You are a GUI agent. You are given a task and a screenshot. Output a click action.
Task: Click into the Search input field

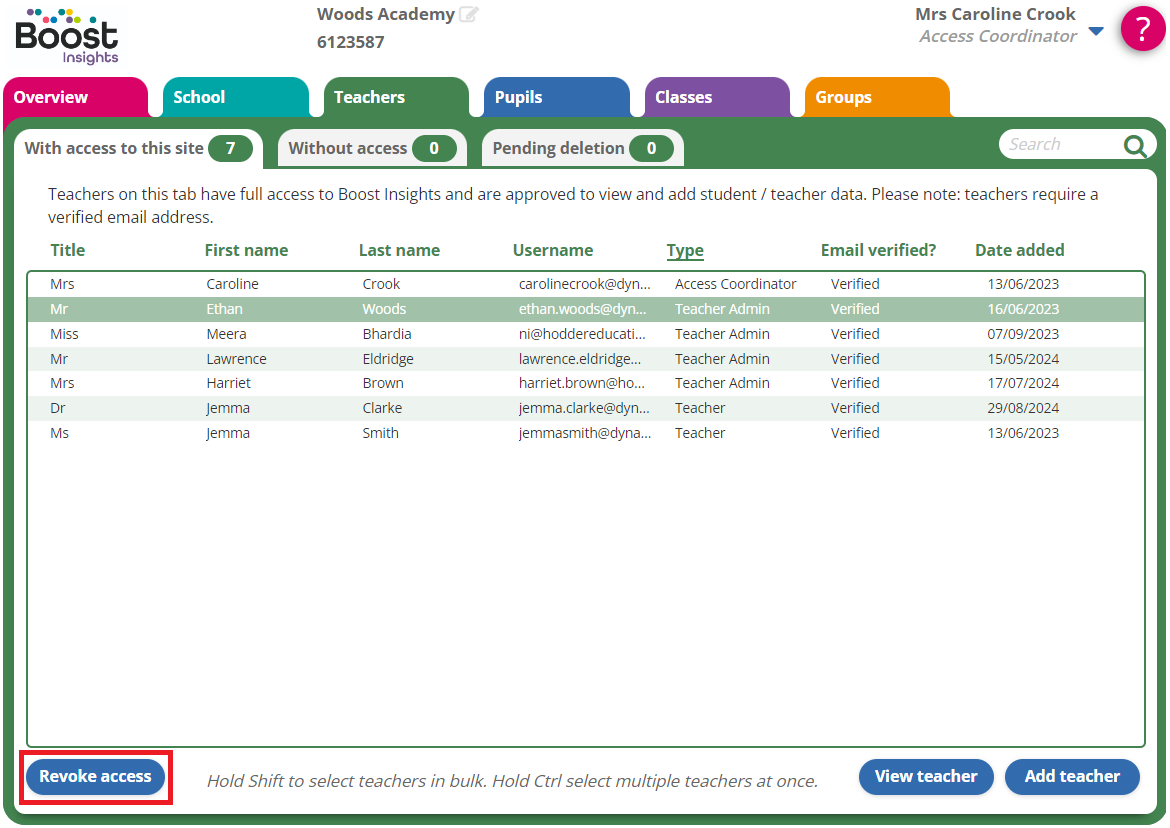click(1060, 145)
